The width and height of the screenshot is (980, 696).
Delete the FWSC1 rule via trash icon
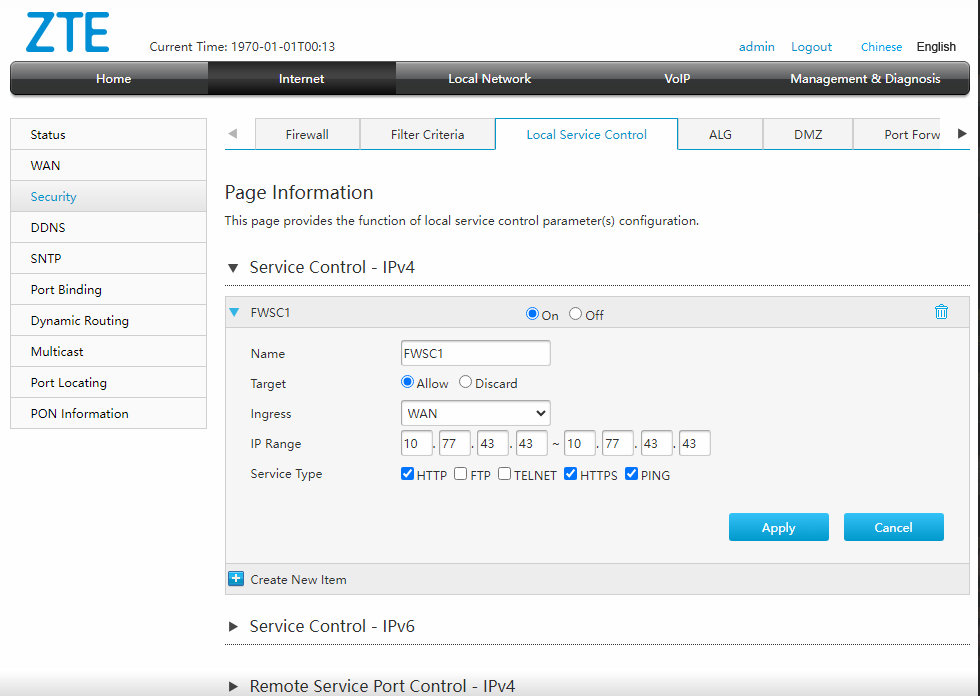941,312
